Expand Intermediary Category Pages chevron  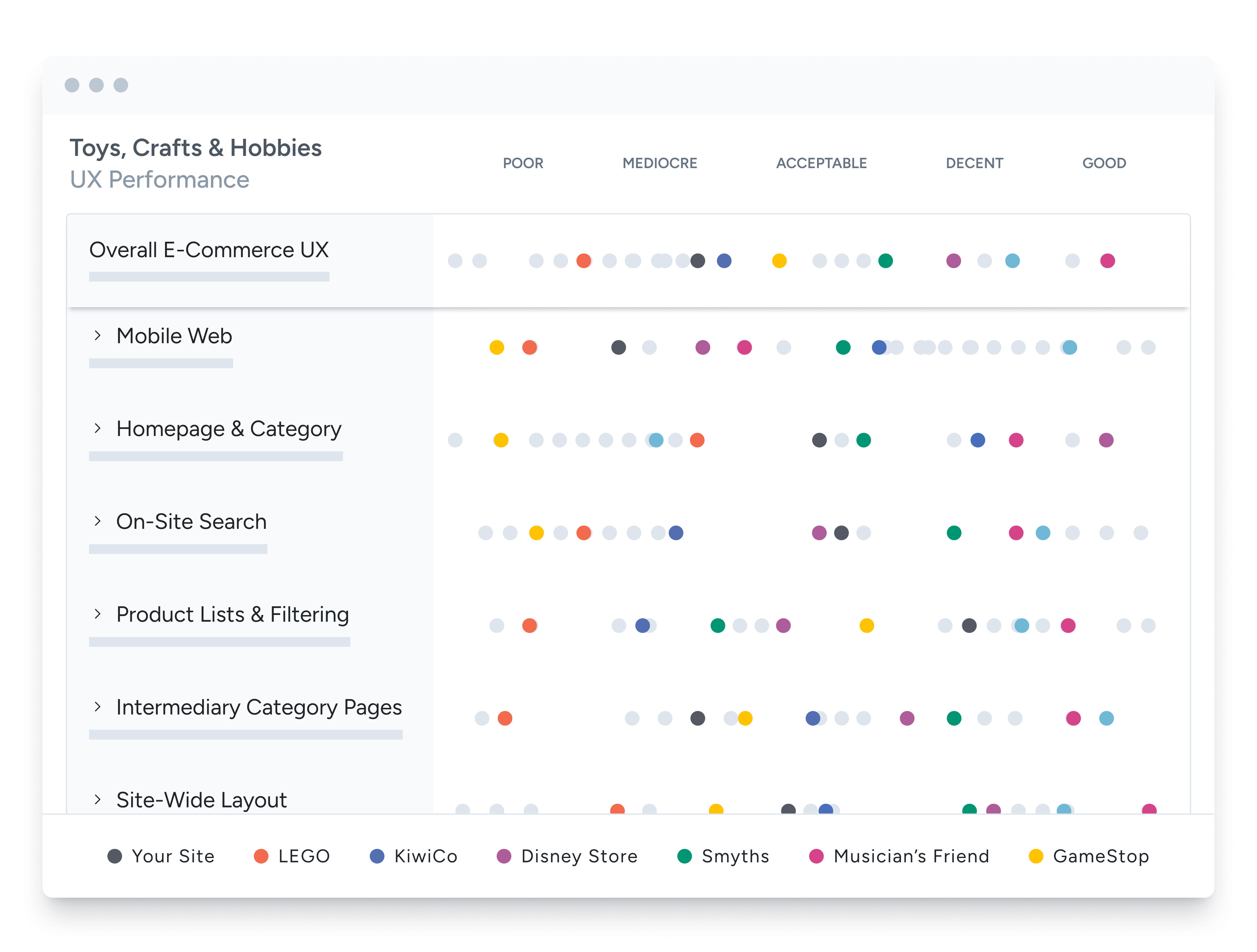[98, 707]
